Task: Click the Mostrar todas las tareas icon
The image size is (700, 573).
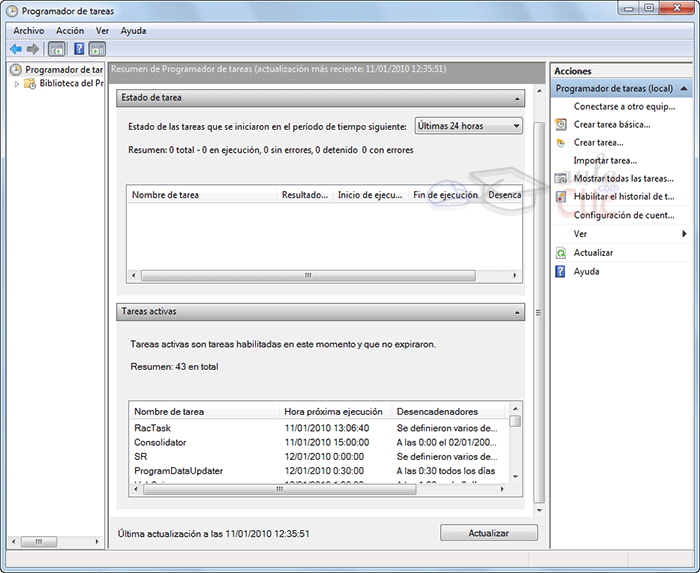Action: click(561, 179)
